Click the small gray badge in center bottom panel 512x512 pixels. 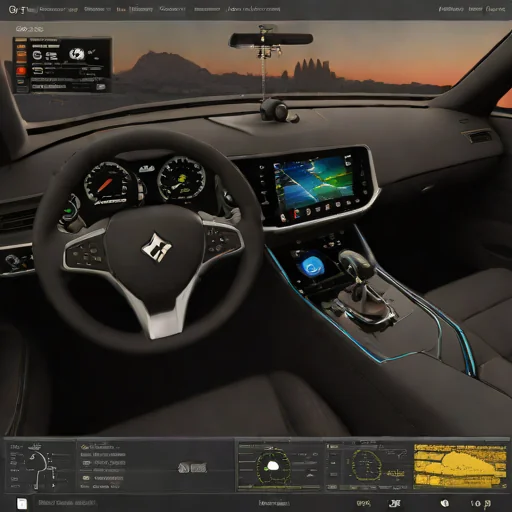point(192,468)
